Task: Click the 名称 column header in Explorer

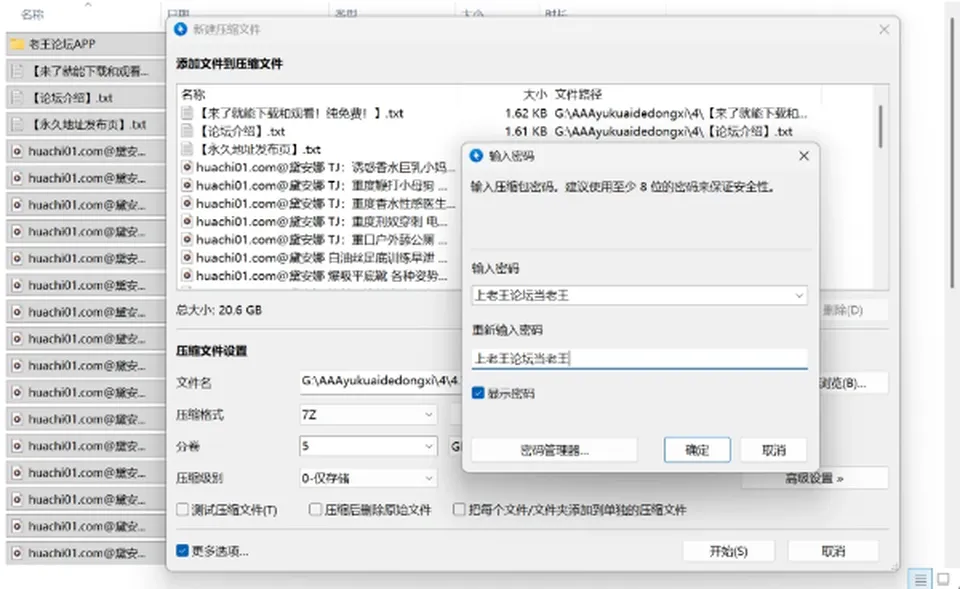Action: pos(32,14)
